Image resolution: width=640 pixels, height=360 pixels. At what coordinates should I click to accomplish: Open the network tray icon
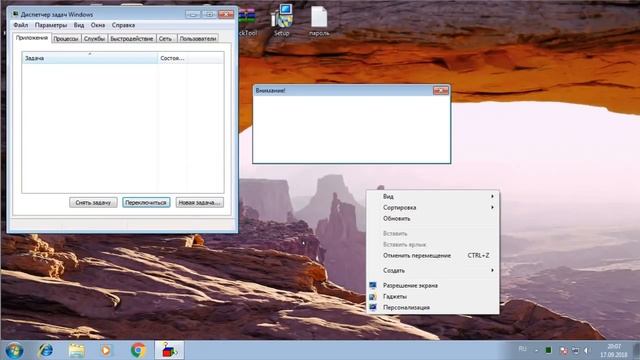click(575, 350)
